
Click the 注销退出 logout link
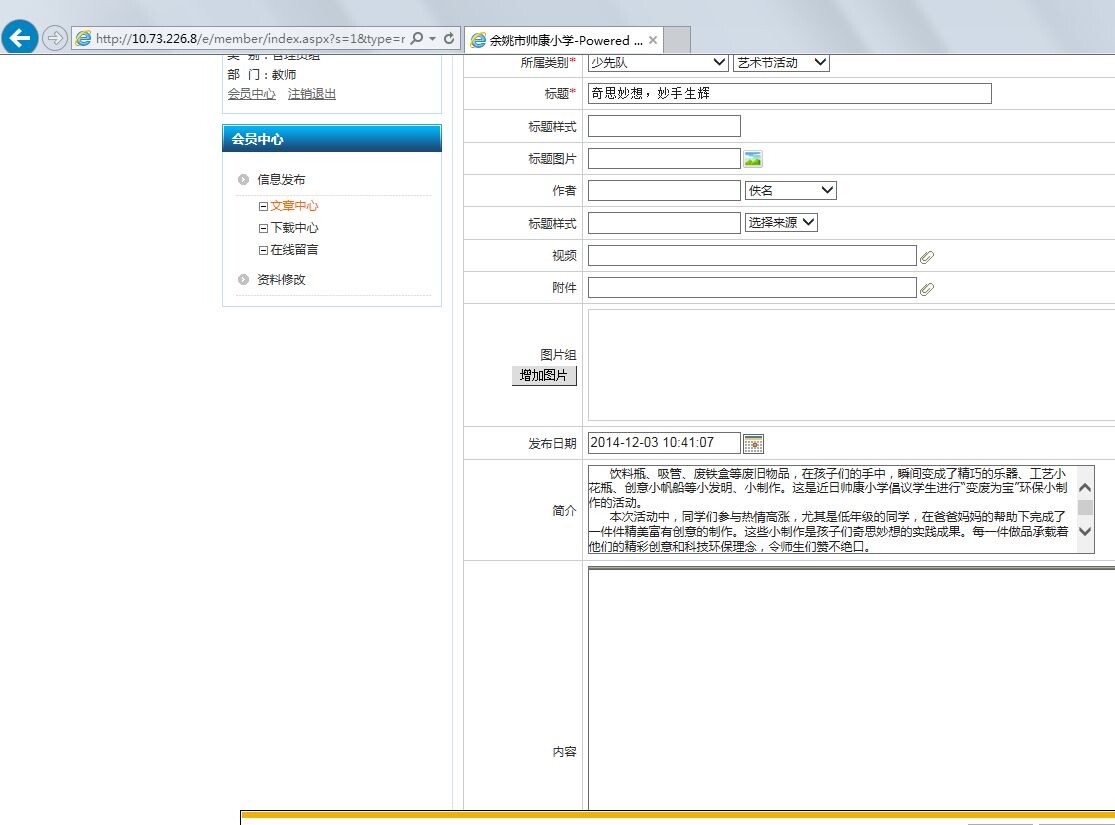click(x=312, y=94)
